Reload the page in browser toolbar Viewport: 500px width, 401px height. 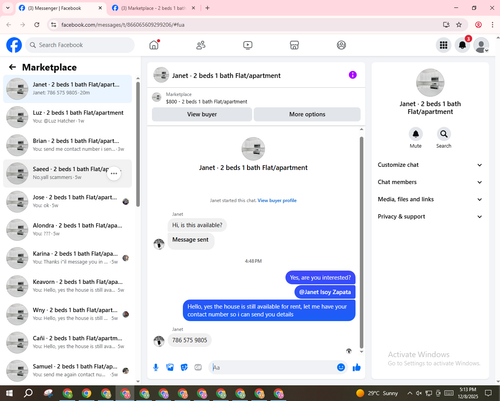(37, 25)
